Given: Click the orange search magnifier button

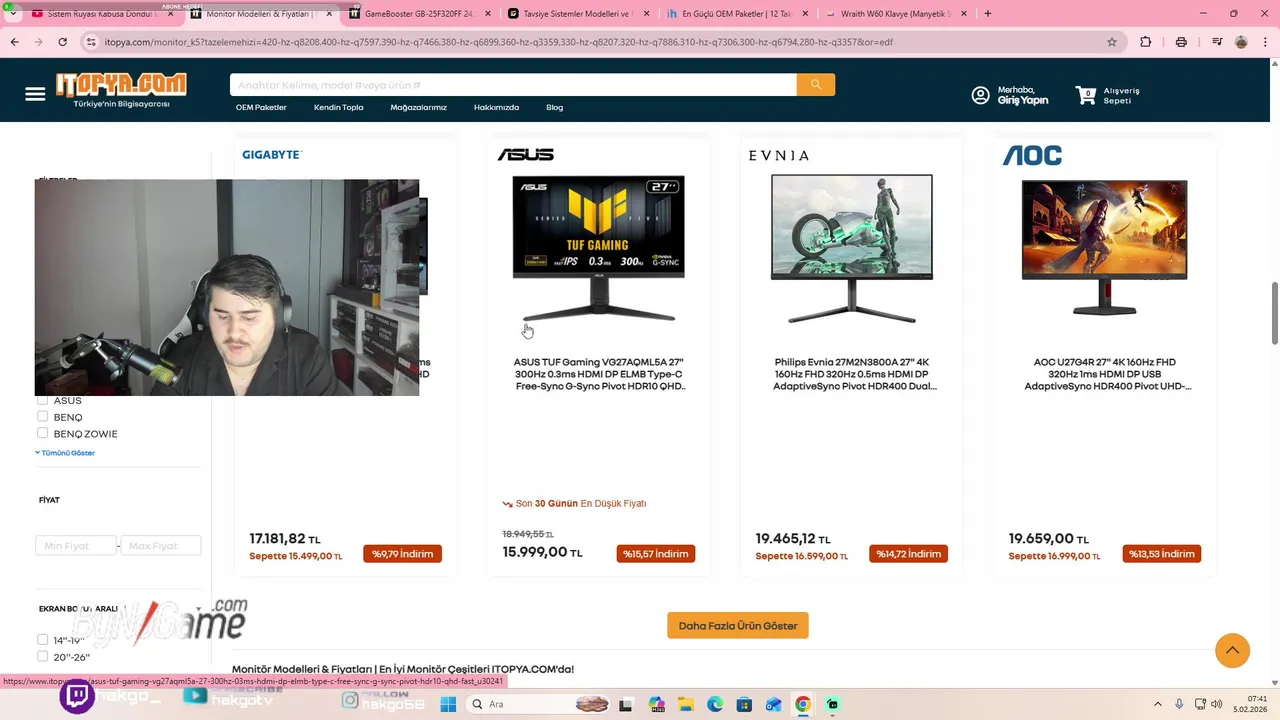Looking at the screenshot, I should click(x=816, y=85).
